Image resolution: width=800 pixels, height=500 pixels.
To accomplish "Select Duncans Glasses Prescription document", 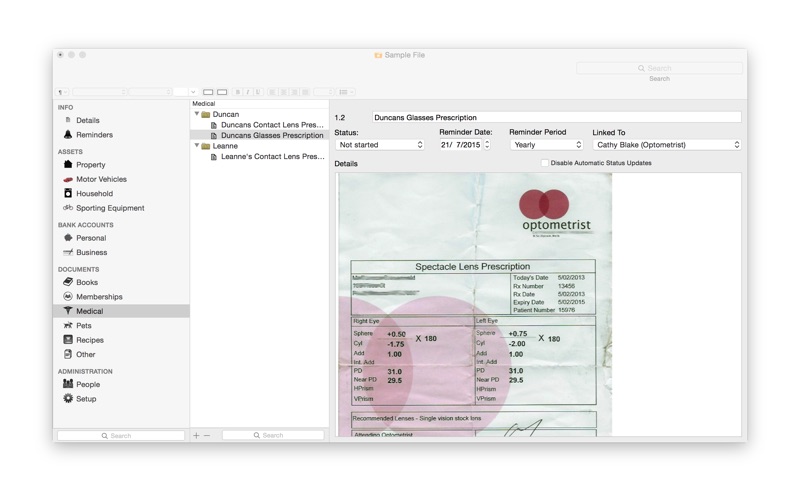I will [260, 135].
